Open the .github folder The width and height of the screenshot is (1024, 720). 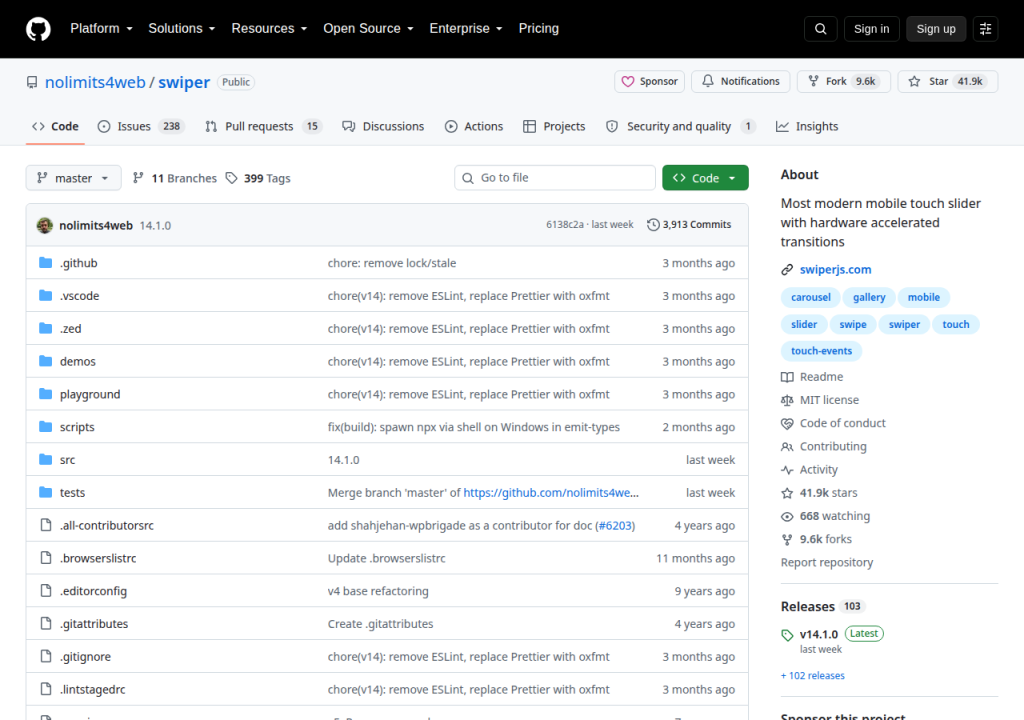tap(78, 263)
